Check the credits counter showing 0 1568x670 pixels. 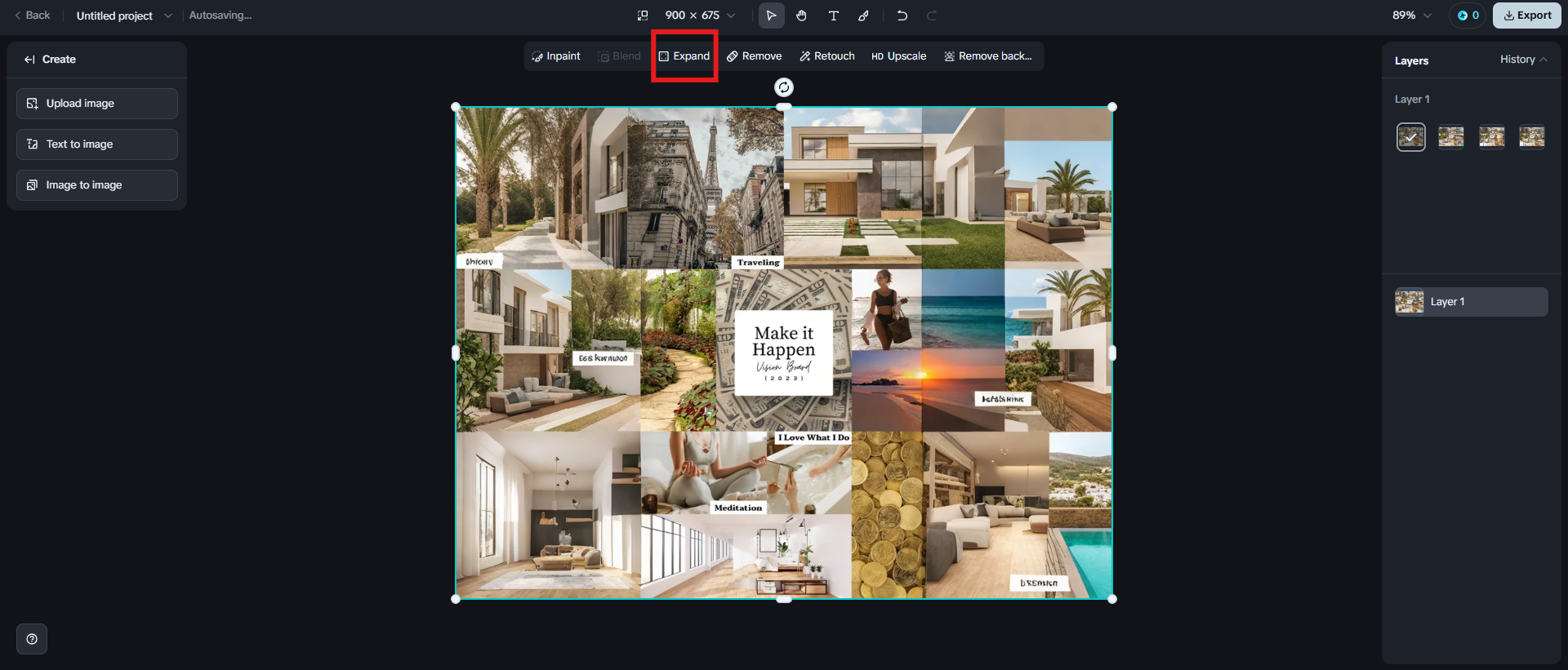(1468, 16)
